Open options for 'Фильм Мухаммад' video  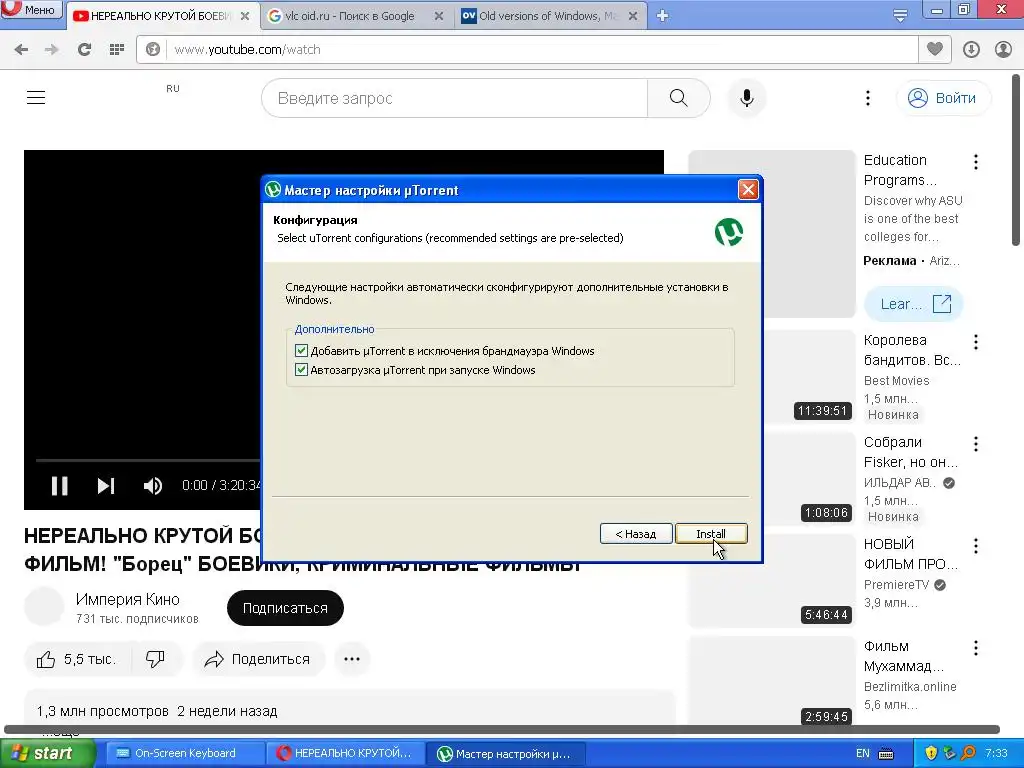[x=976, y=648]
